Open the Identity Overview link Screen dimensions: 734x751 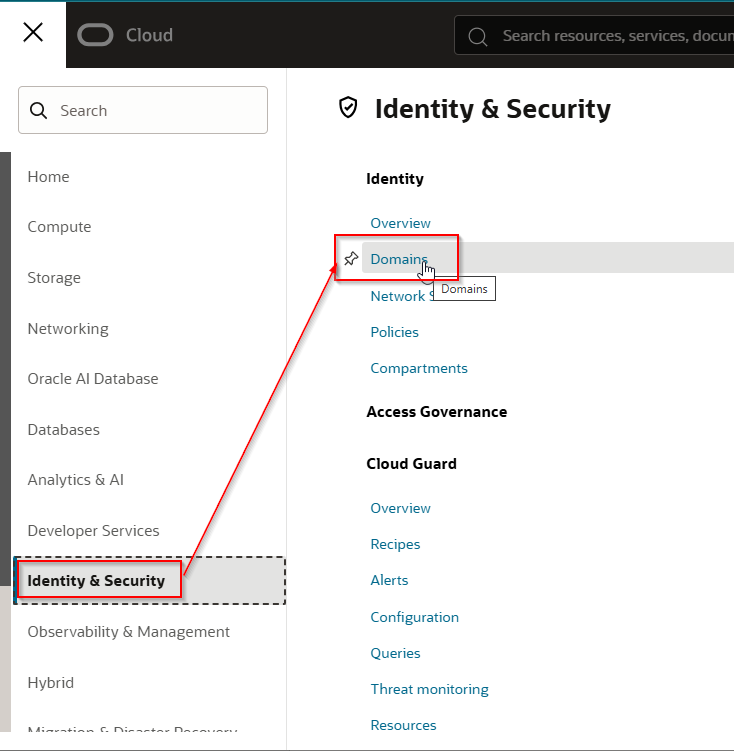pyautogui.click(x=400, y=223)
